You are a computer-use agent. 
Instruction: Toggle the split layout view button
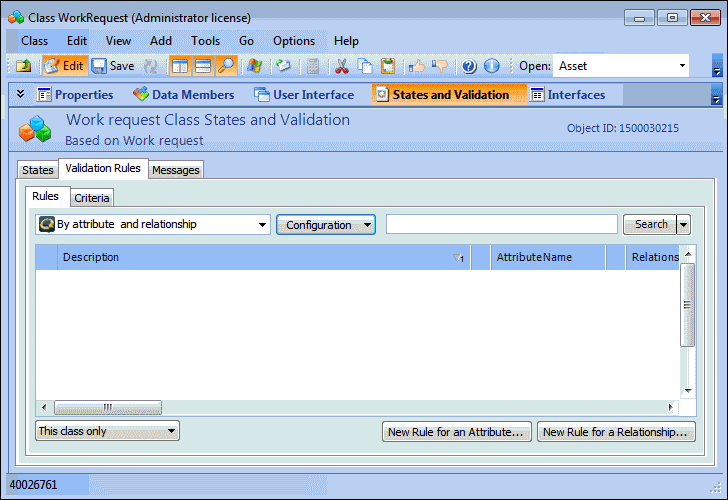click(x=180, y=66)
